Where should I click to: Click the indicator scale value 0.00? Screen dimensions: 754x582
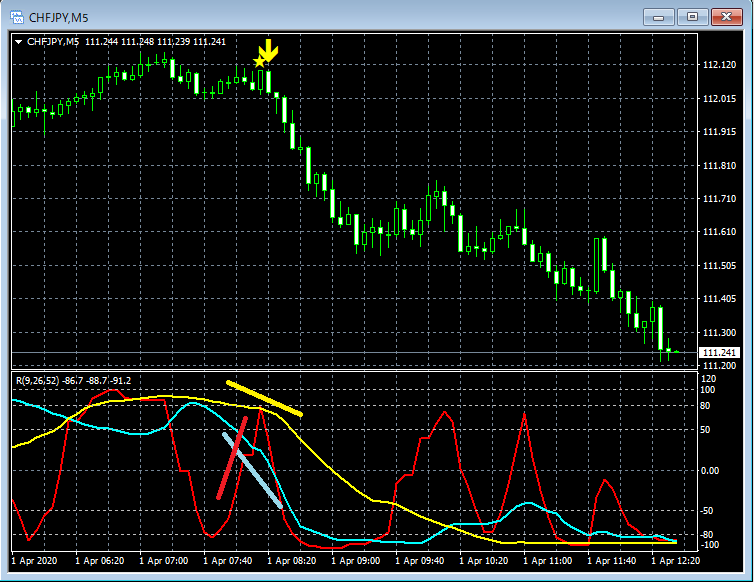(x=710, y=470)
